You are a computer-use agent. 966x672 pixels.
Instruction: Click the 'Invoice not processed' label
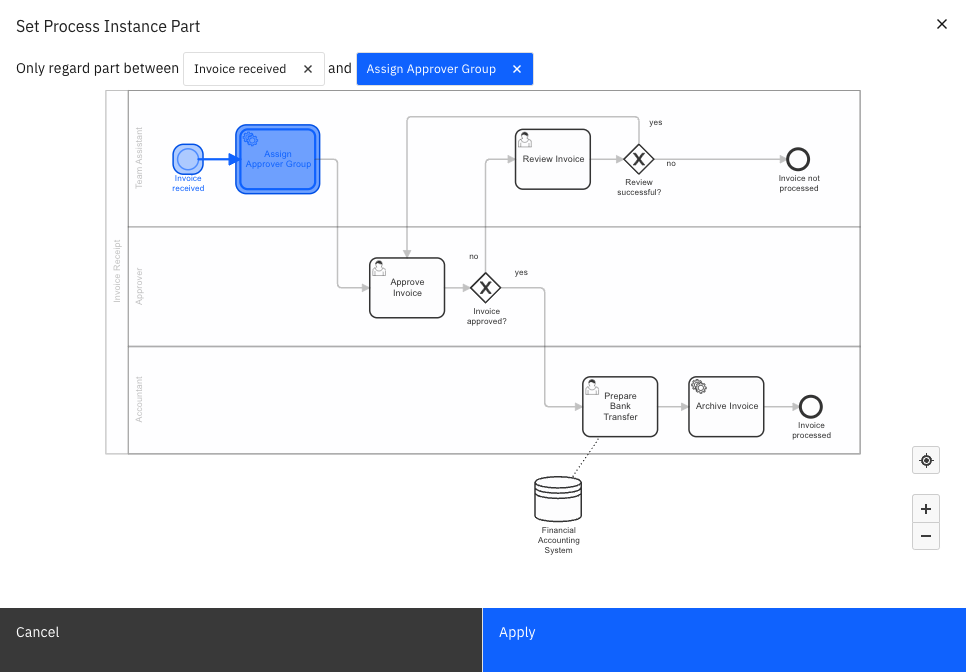coord(798,184)
